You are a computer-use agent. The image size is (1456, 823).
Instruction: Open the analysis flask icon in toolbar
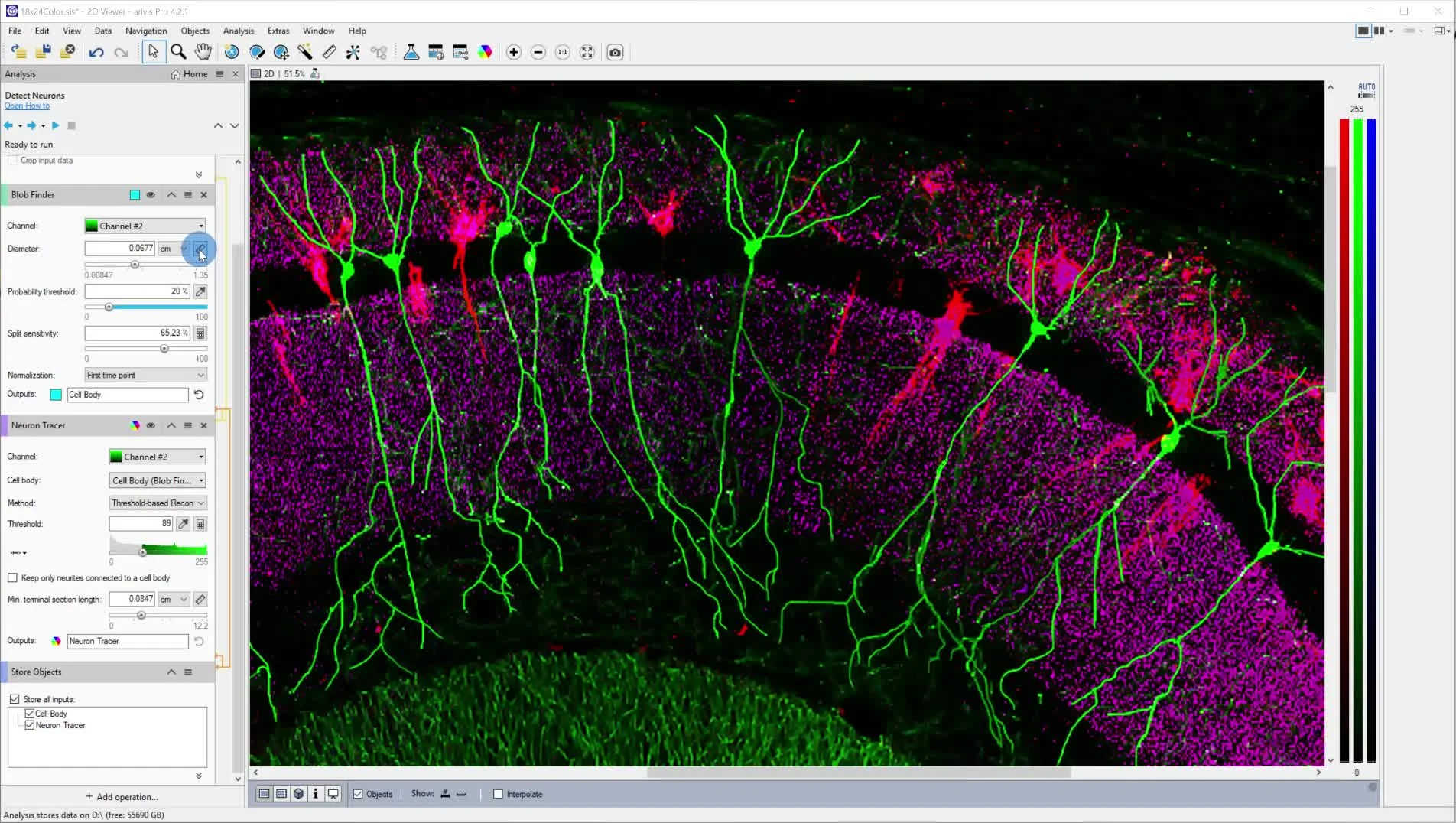pyautogui.click(x=411, y=52)
